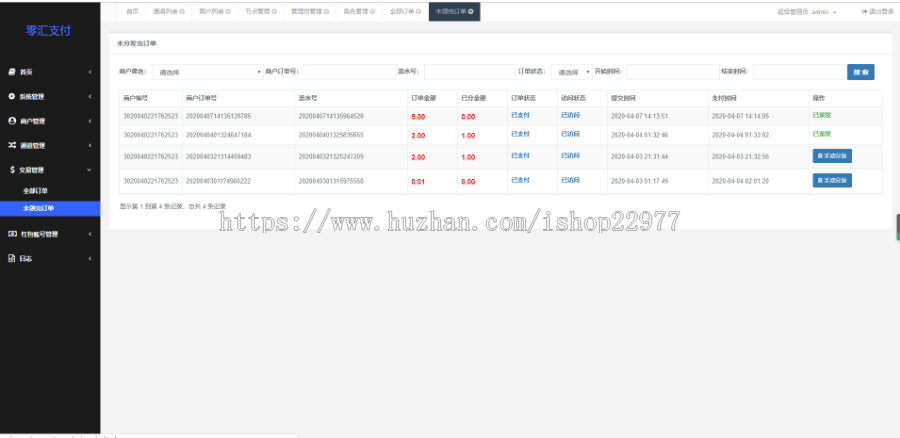
Task: Close the 角色管理 tab
Action: [x=373, y=11]
